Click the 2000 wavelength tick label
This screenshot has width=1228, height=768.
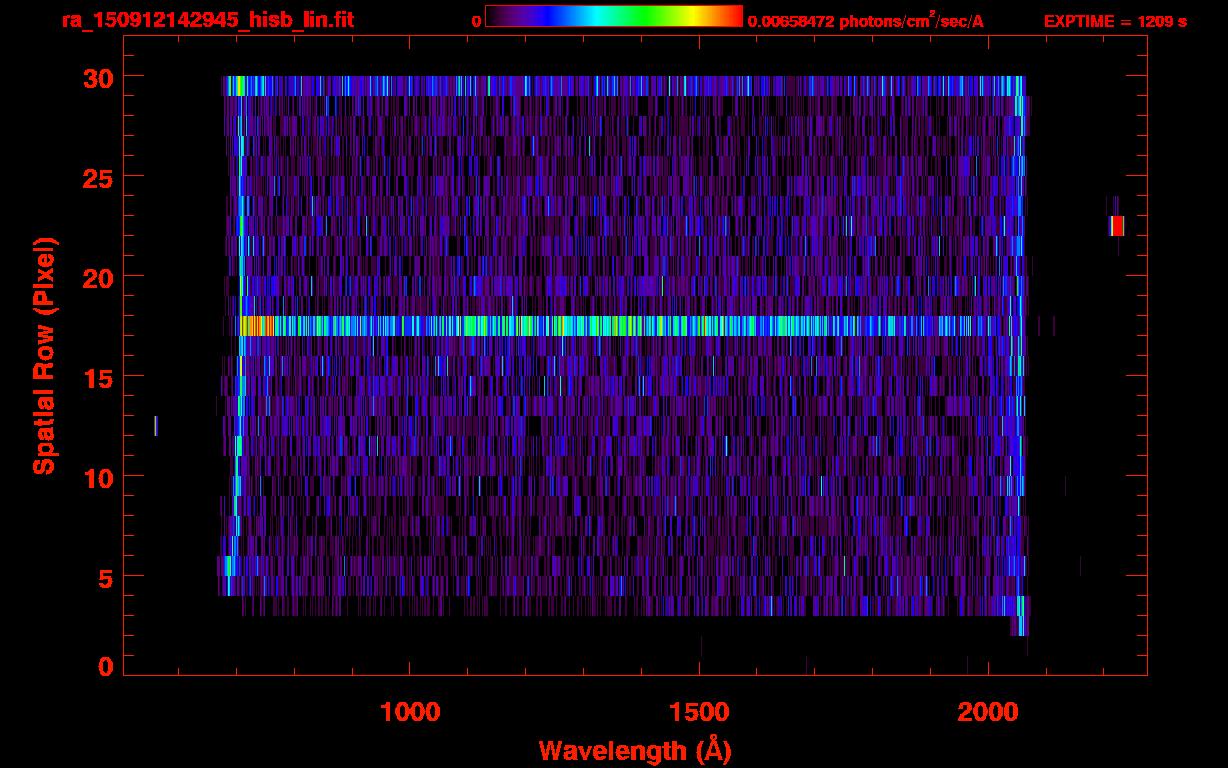tap(989, 713)
